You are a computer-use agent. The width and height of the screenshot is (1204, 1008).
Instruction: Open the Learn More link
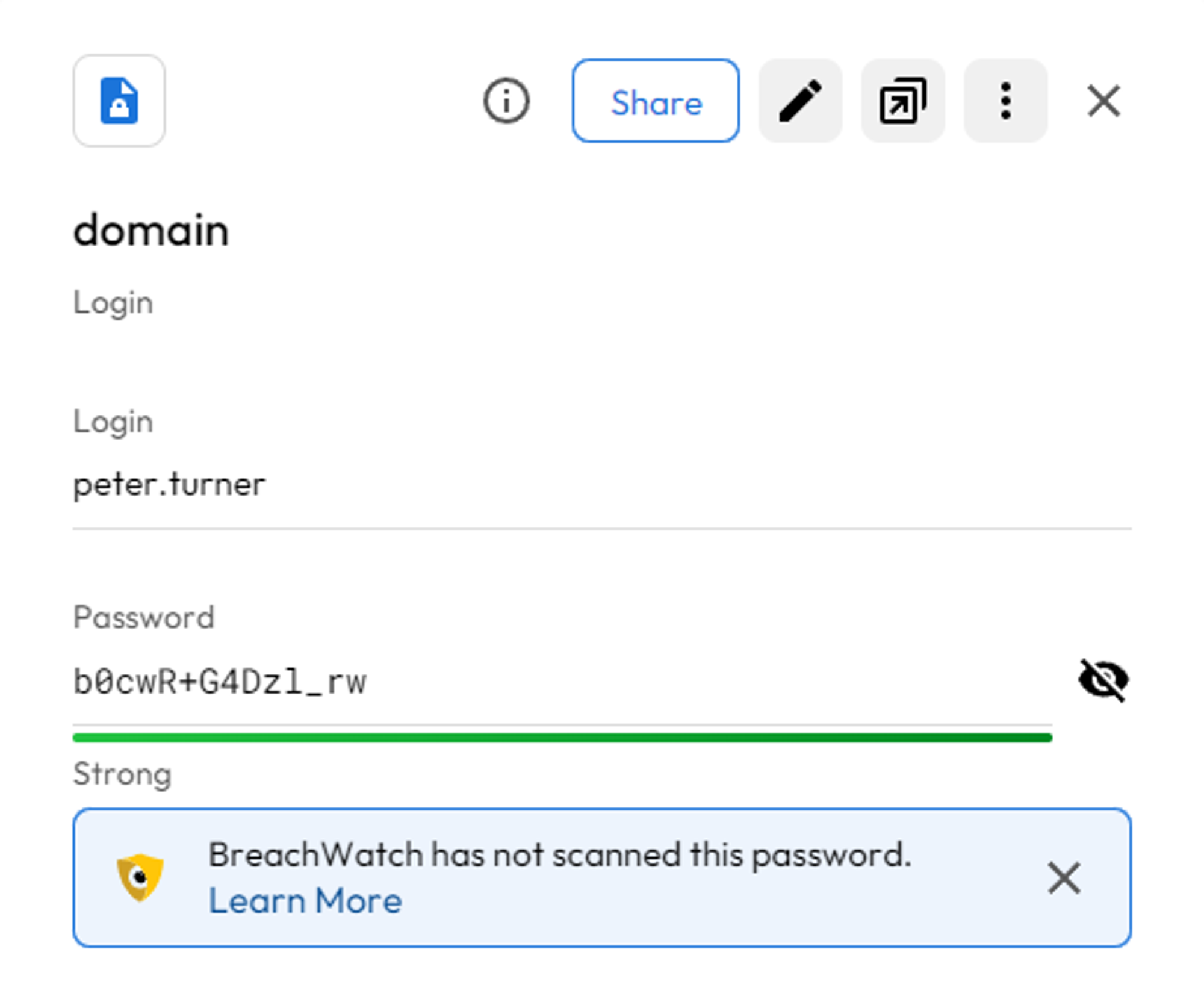305,901
